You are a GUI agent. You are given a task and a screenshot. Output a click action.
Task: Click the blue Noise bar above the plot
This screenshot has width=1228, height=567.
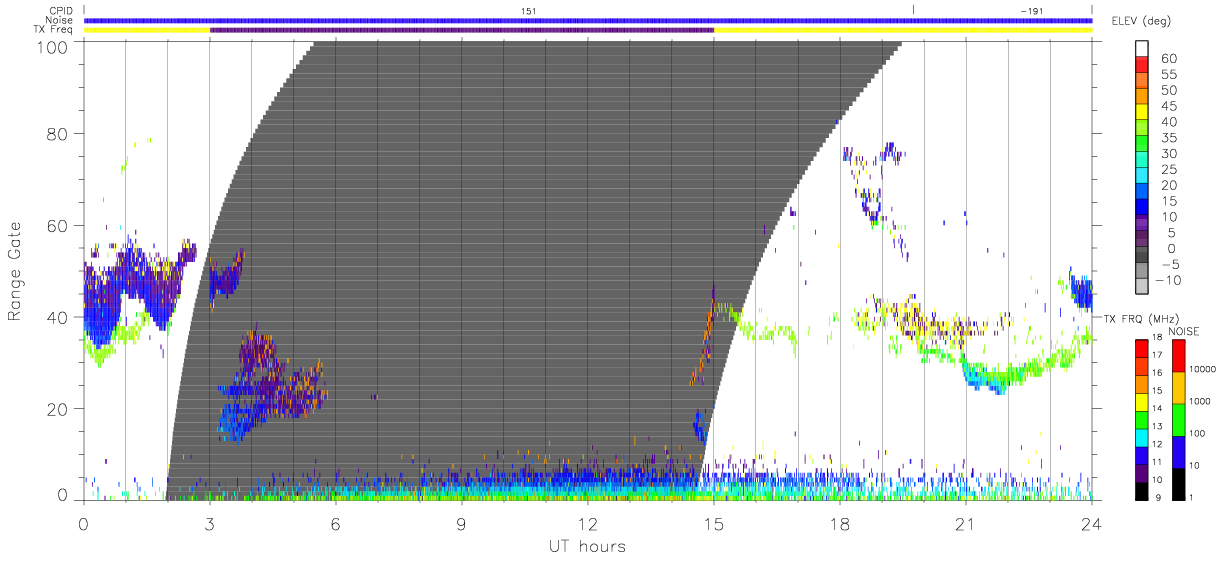tap(588, 20)
